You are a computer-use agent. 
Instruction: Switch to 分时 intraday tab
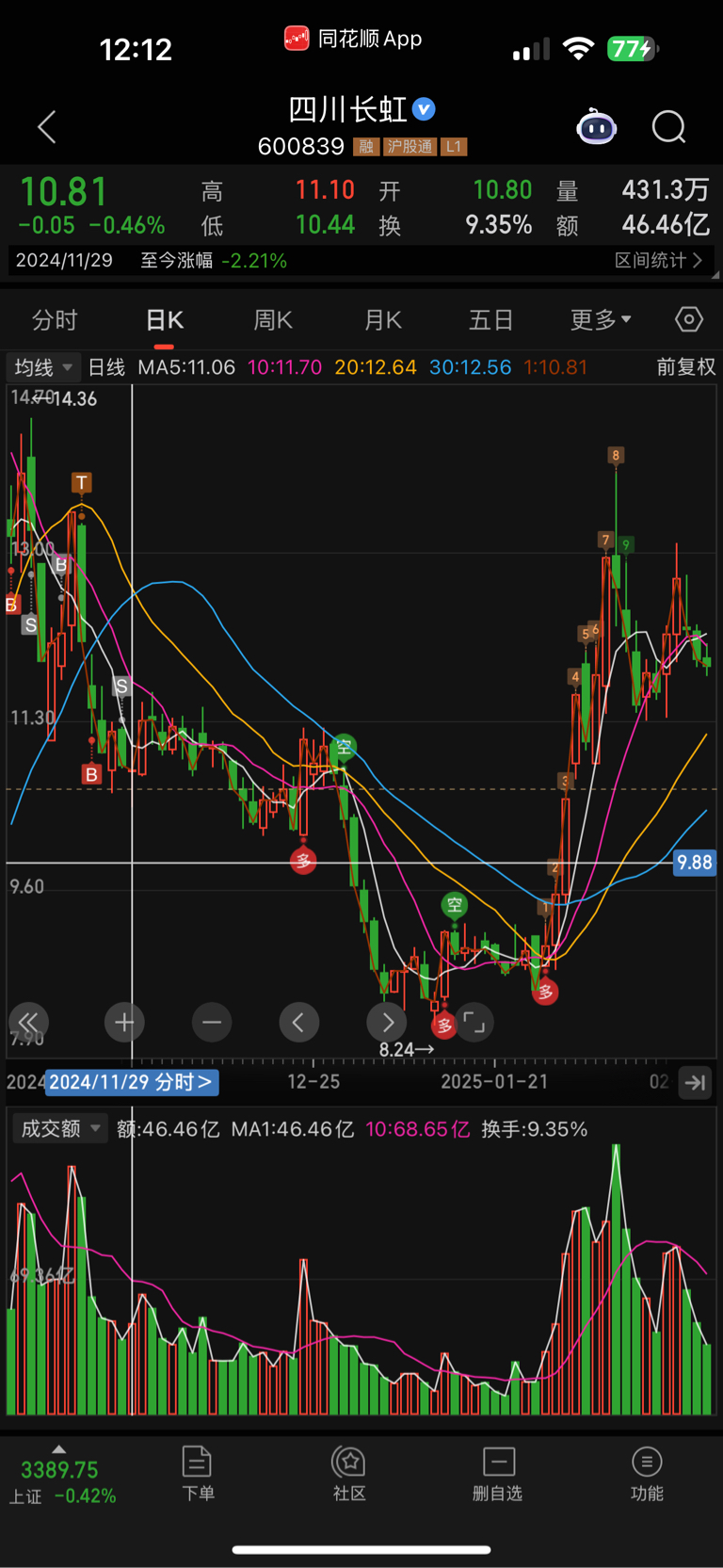coord(55,320)
